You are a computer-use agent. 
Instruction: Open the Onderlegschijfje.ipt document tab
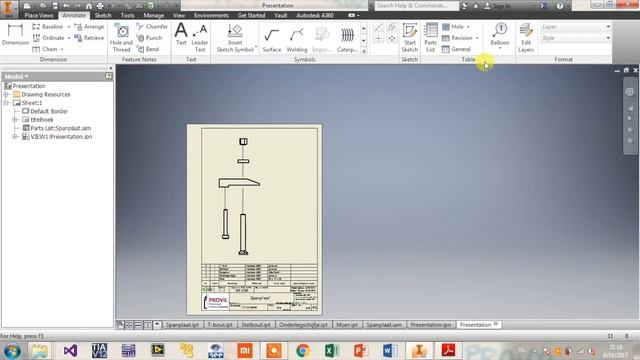(303, 325)
